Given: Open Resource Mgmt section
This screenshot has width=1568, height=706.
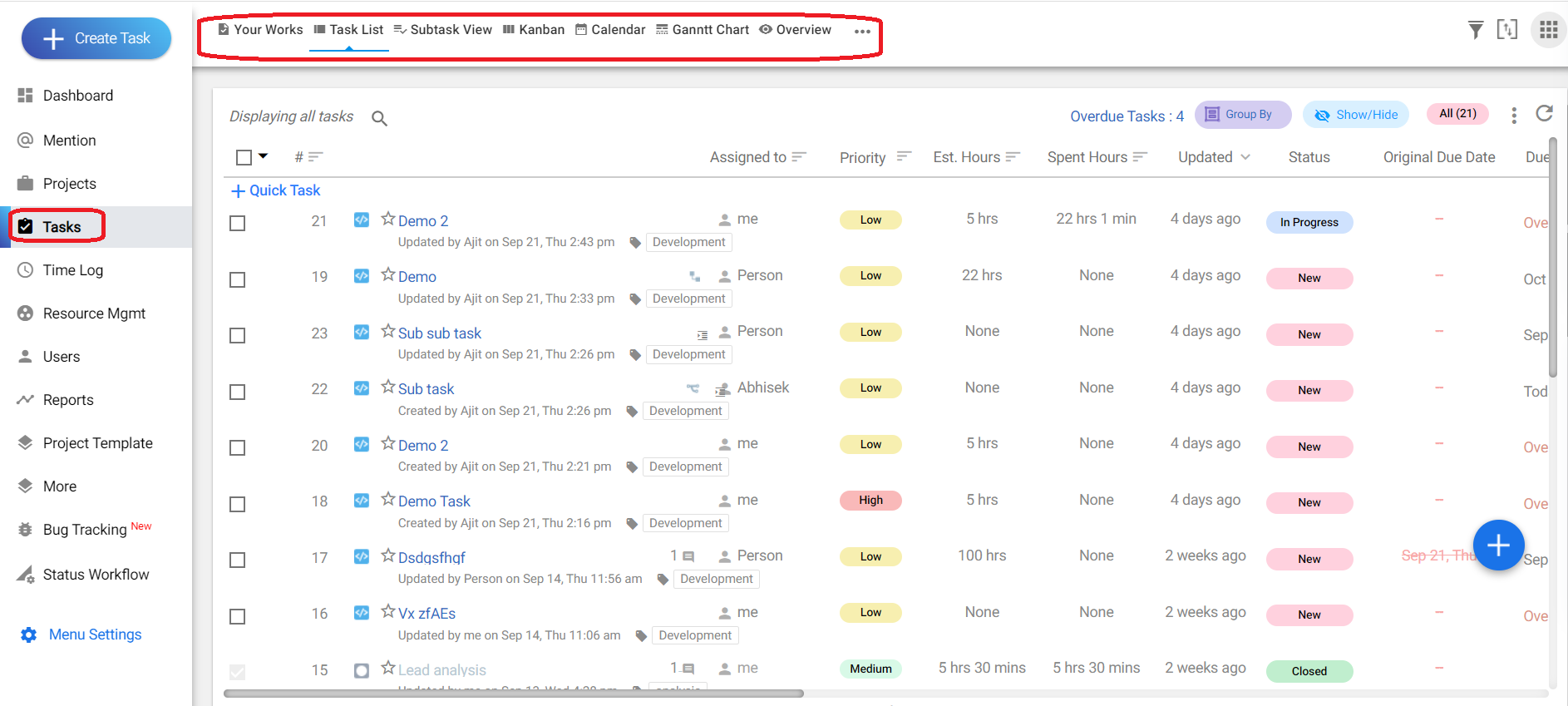Looking at the screenshot, I should pos(94,314).
